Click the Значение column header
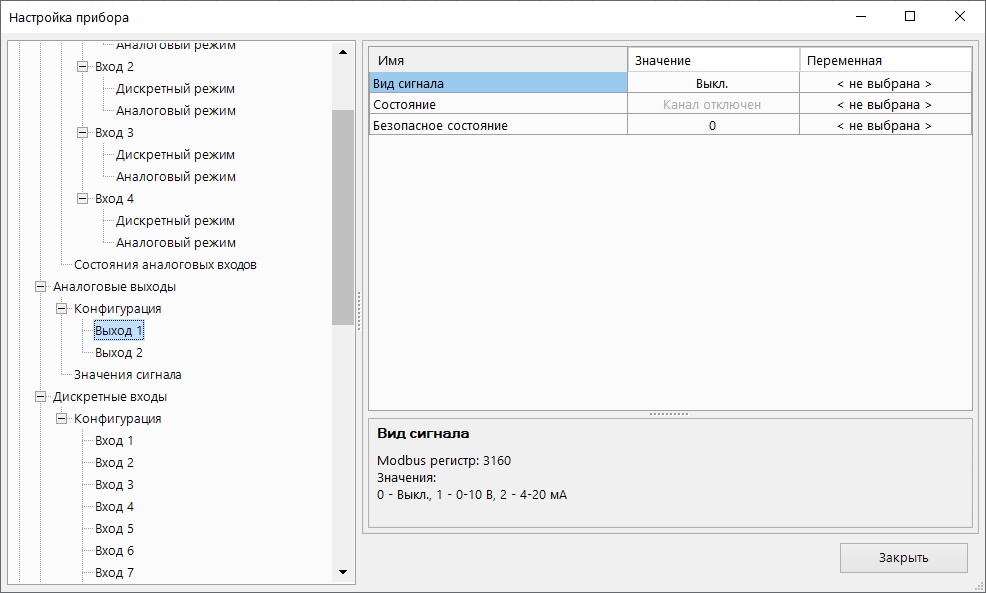This screenshot has height=593, width=986. 712,61
